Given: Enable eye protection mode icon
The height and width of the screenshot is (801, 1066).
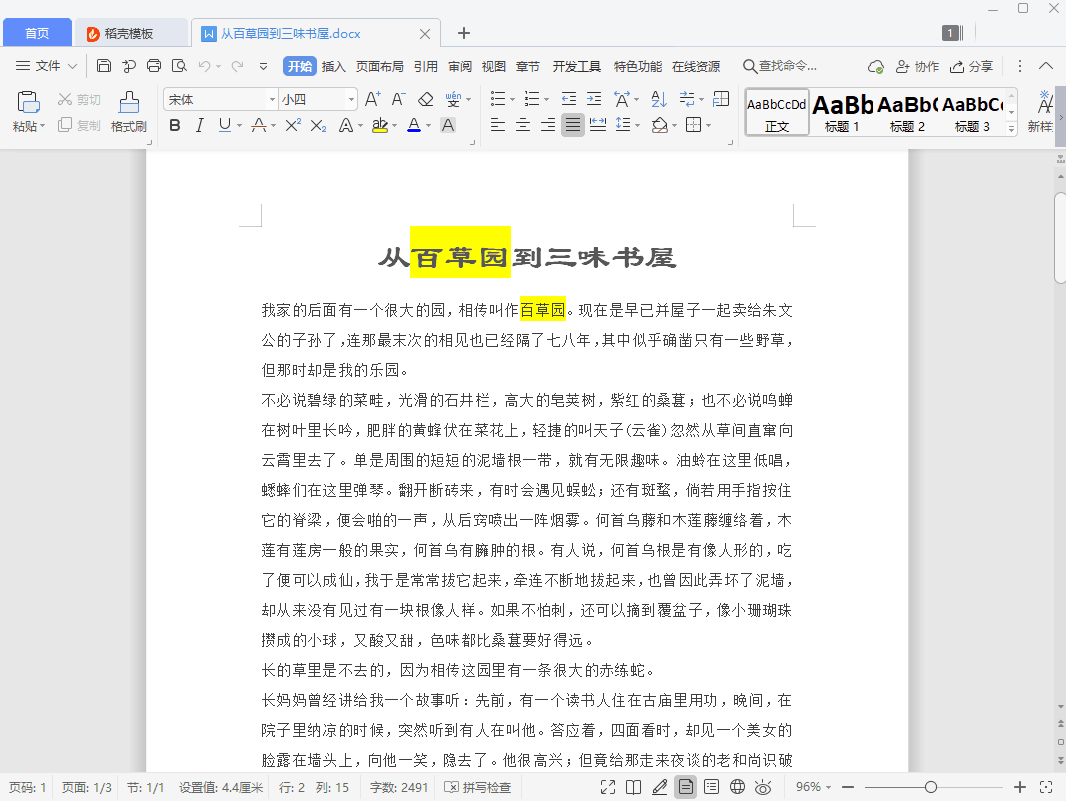Looking at the screenshot, I should 763,787.
